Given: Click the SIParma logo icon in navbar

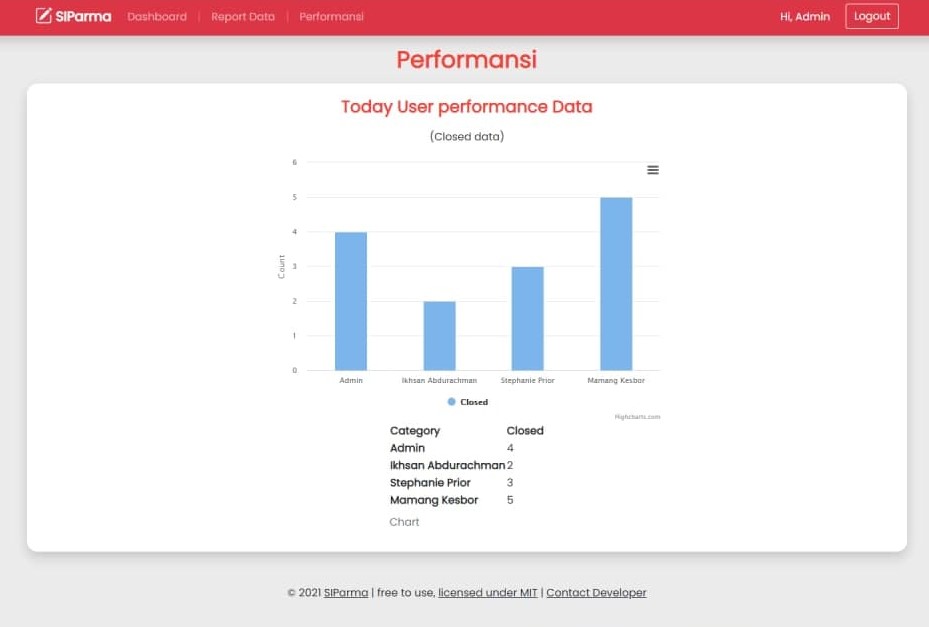Looking at the screenshot, I should pyautogui.click(x=44, y=16).
